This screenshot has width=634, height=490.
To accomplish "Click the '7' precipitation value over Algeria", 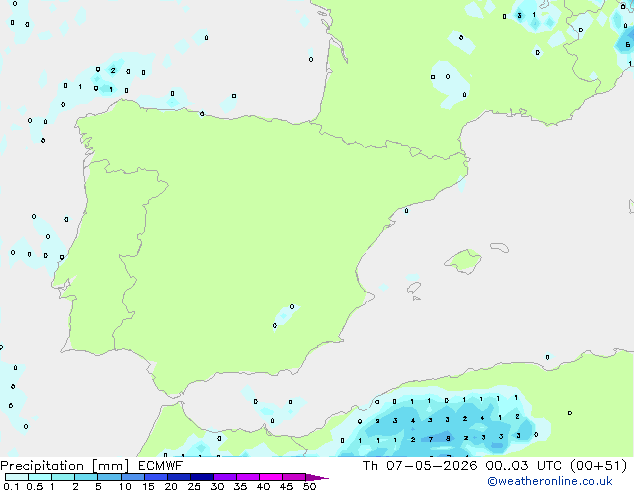I will [431, 439].
